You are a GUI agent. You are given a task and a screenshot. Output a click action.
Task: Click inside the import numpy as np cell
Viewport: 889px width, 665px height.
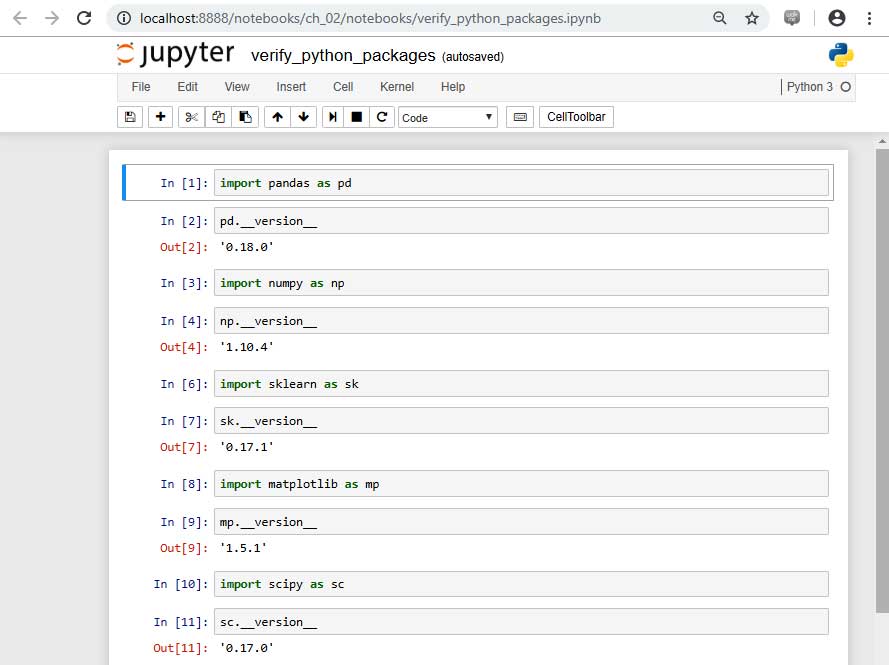tap(522, 283)
